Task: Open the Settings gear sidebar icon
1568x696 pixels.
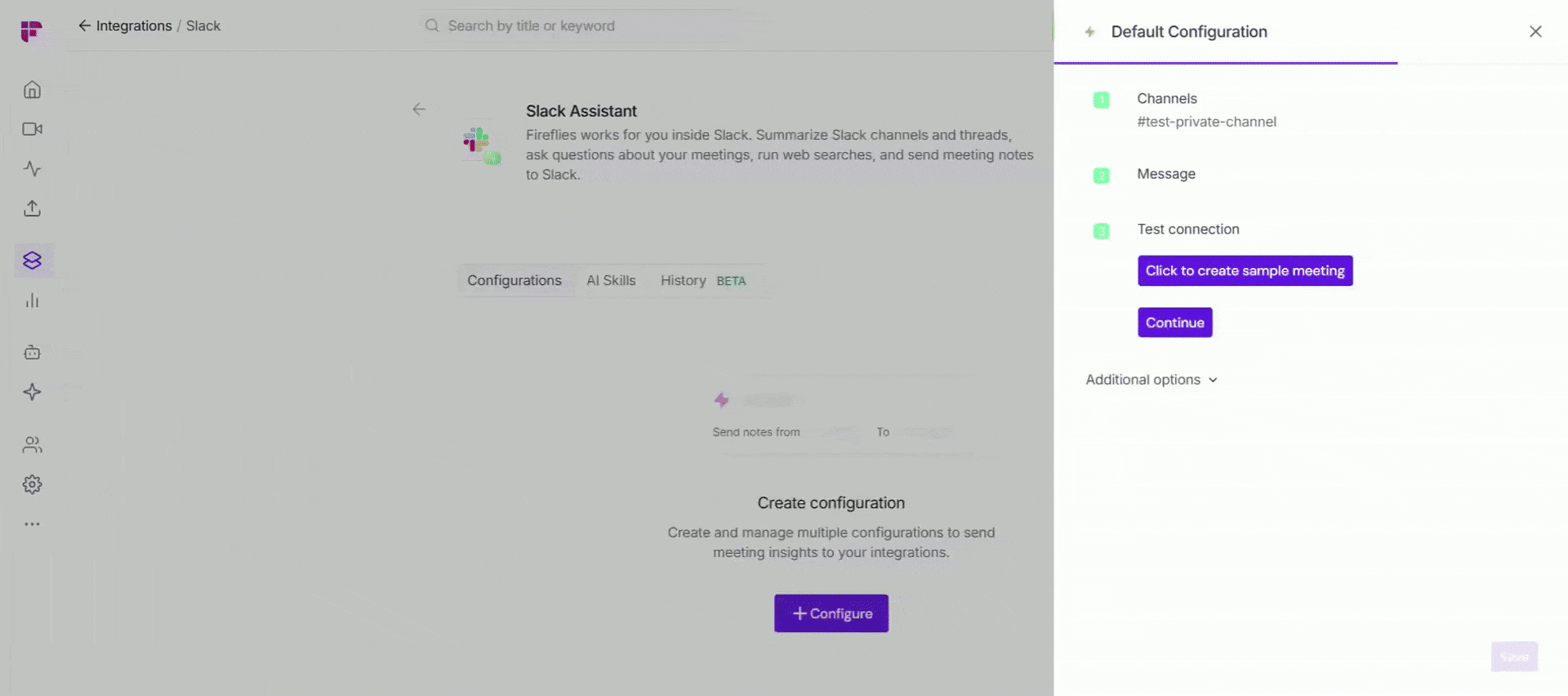Action: (32, 484)
